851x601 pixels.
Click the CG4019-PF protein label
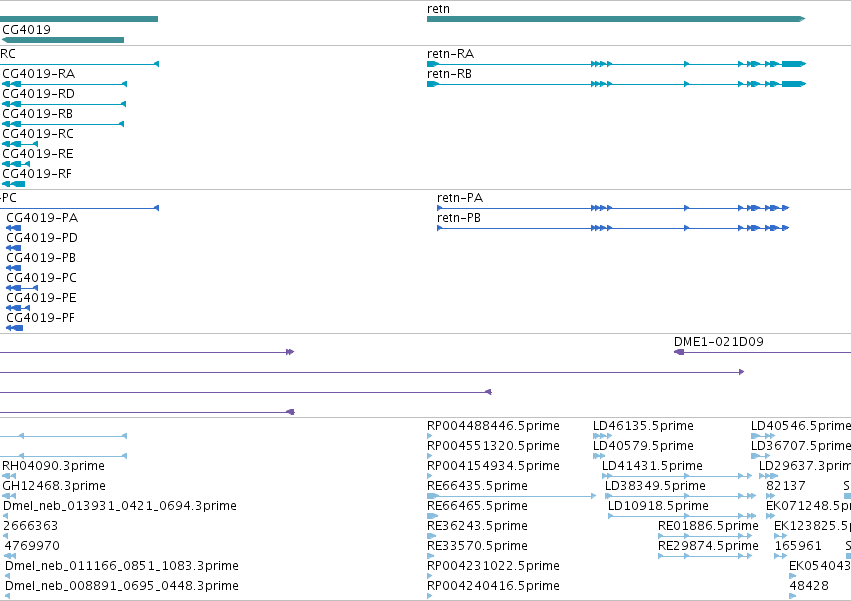pos(41,318)
